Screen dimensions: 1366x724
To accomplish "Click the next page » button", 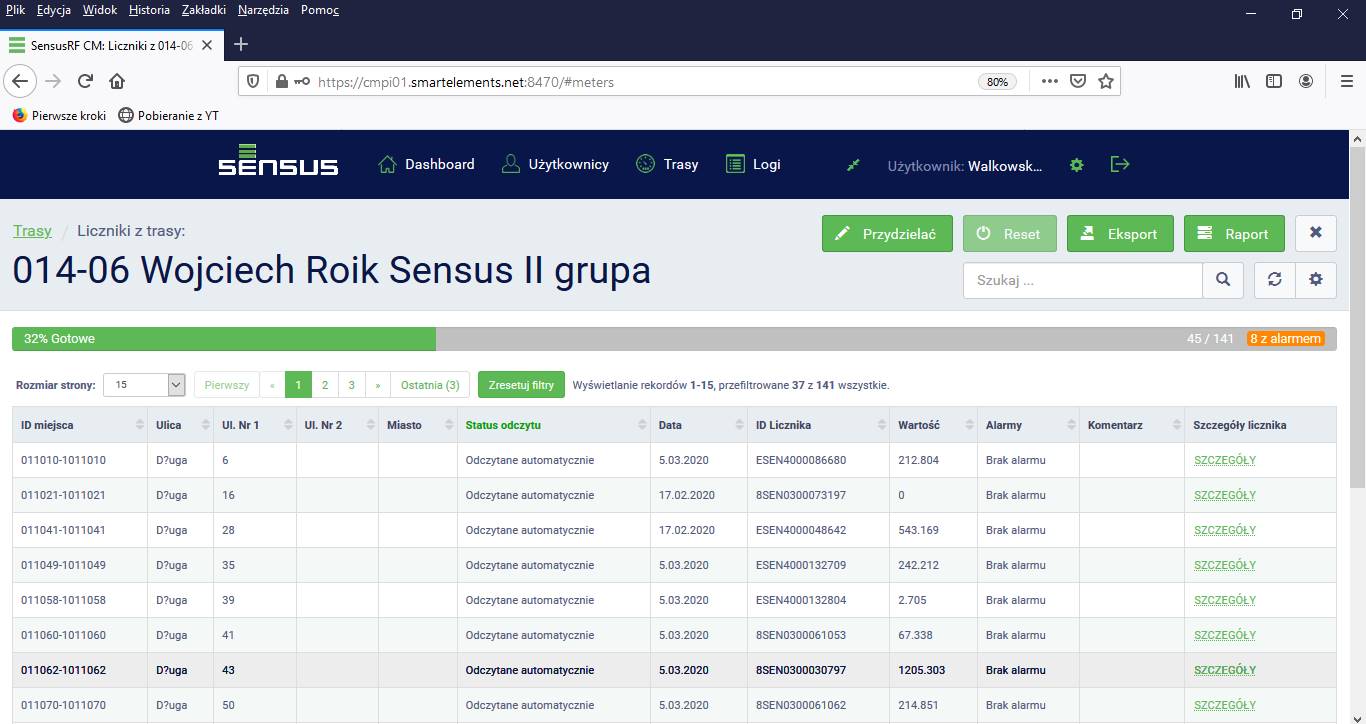I will 378,385.
